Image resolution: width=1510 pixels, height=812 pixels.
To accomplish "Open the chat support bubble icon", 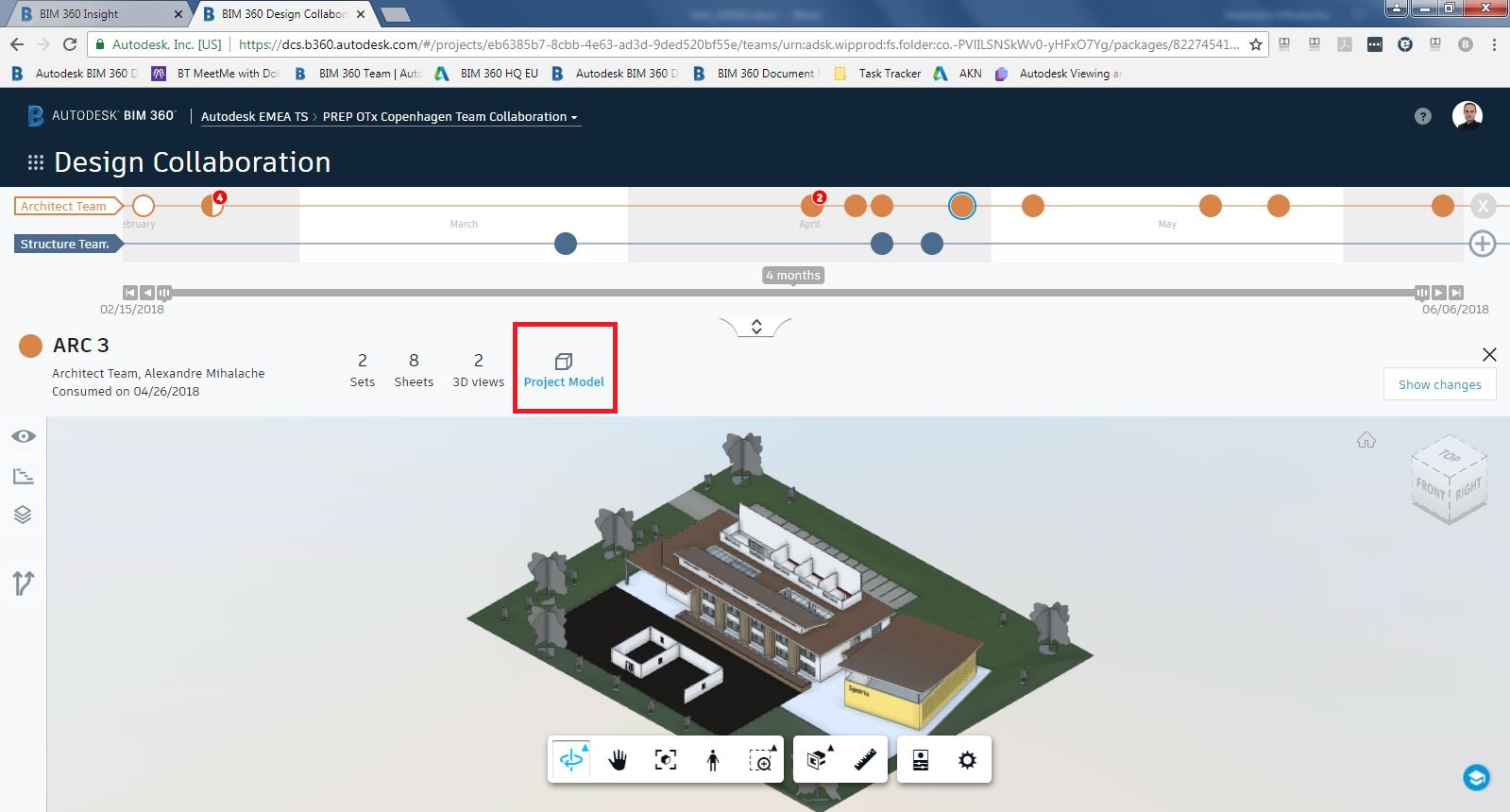I will point(1476,777).
